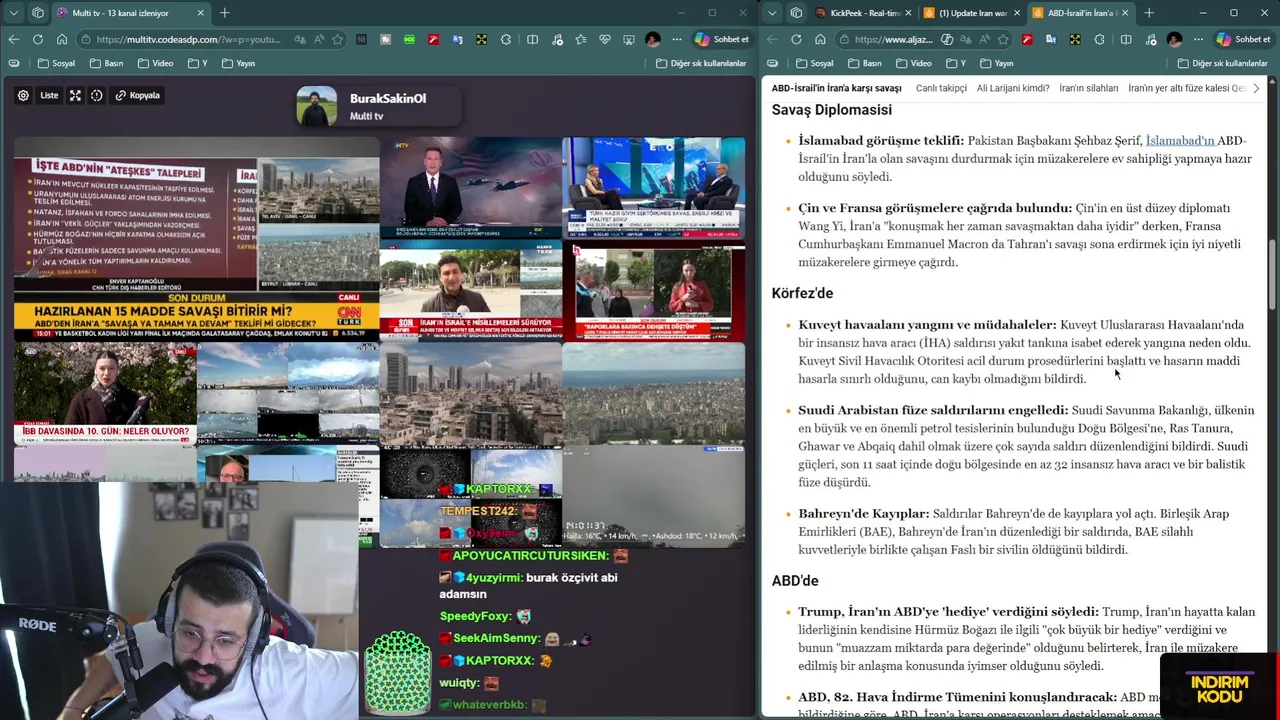The width and height of the screenshot is (1280, 720).
Task: Open Video bookmarks folder in right browser
Action: [914, 63]
